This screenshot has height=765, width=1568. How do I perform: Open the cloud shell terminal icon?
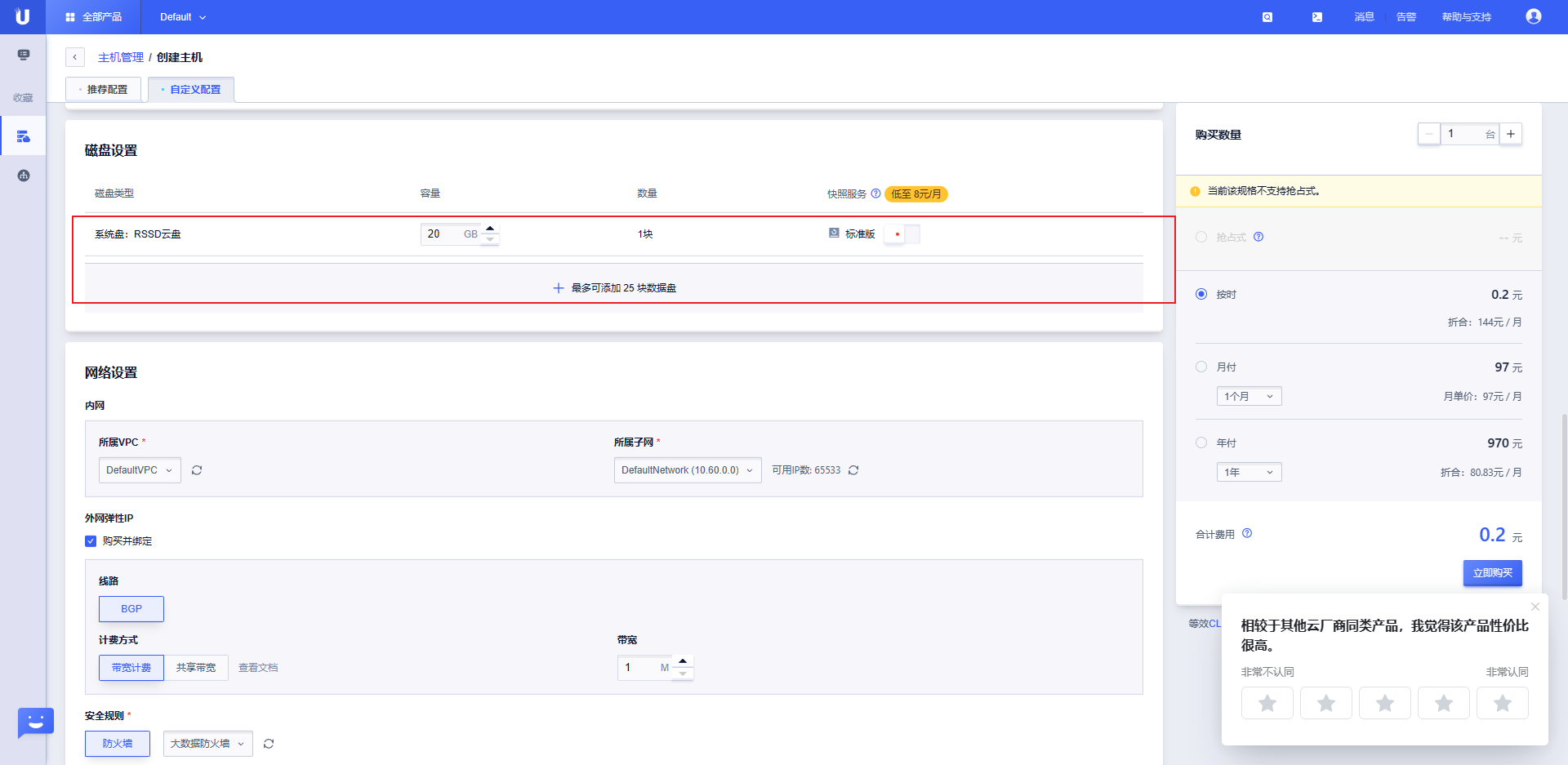1317,17
